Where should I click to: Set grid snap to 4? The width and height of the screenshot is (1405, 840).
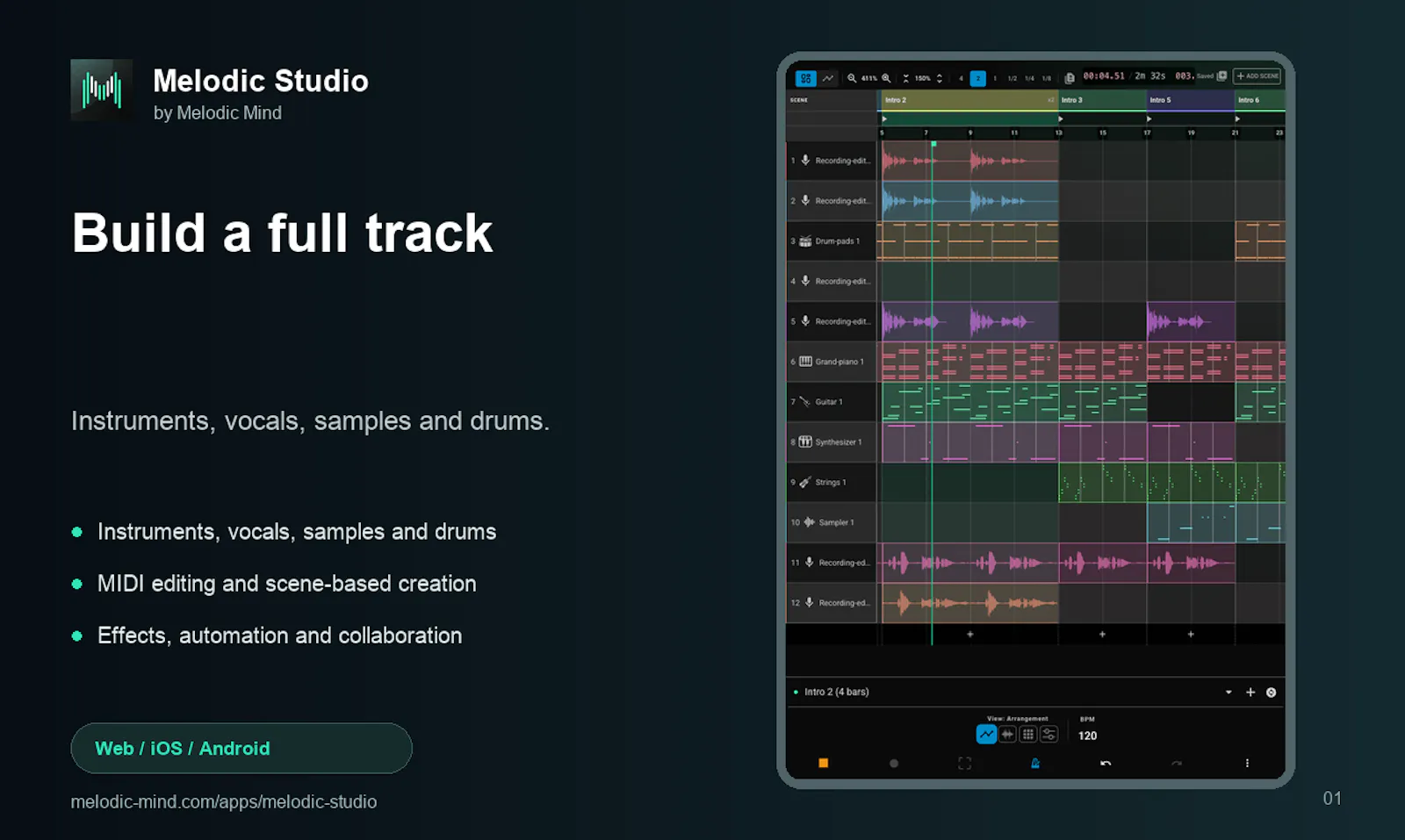click(961, 78)
